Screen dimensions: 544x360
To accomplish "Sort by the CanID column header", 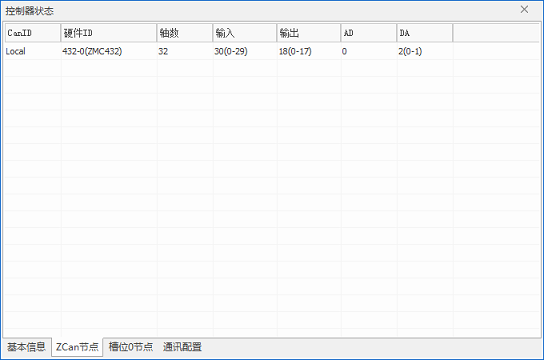I will tap(33, 33).
